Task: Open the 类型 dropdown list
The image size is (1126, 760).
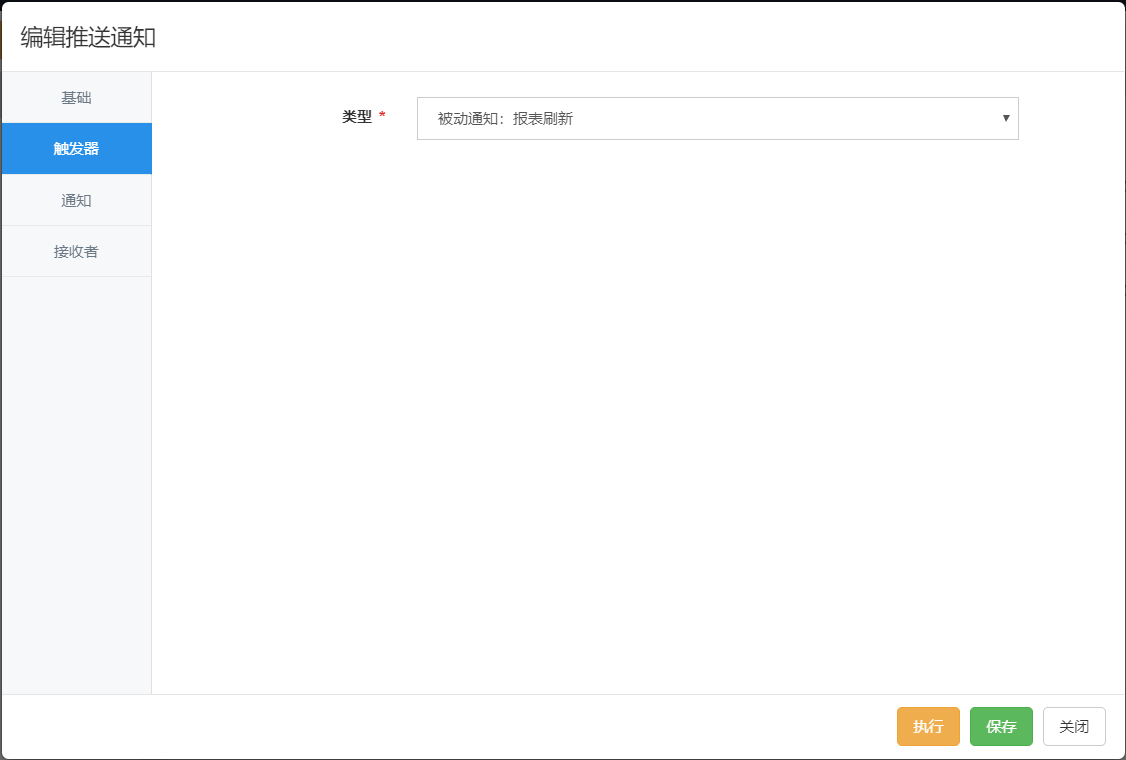Action: (x=717, y=118)
